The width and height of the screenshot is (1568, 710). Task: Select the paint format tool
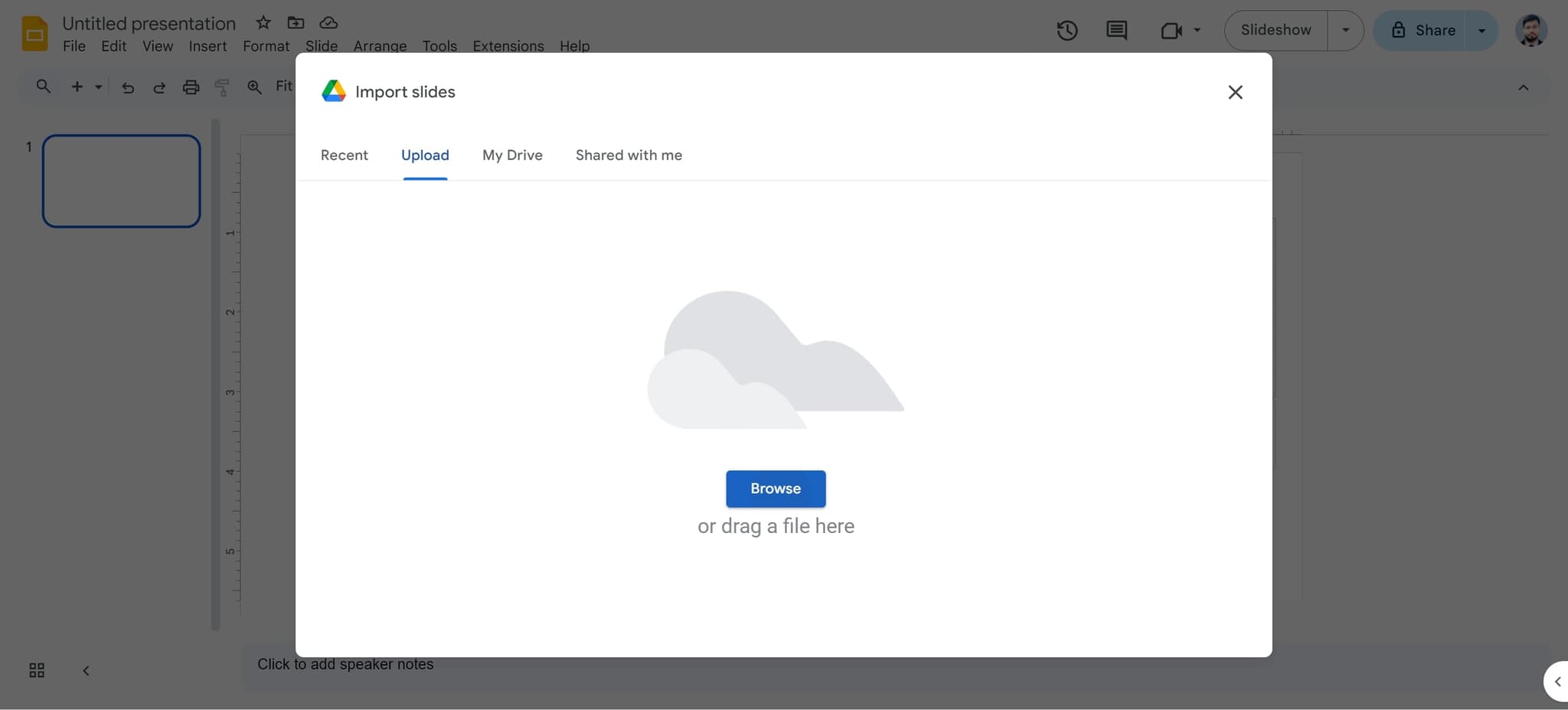coord(221,87)
